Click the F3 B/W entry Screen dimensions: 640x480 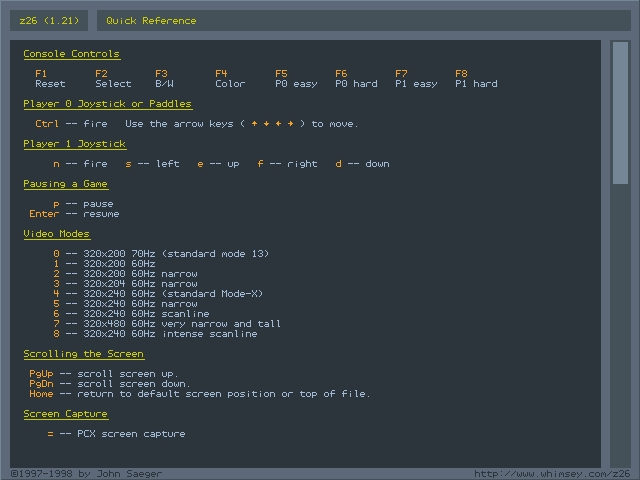(164, 79)
